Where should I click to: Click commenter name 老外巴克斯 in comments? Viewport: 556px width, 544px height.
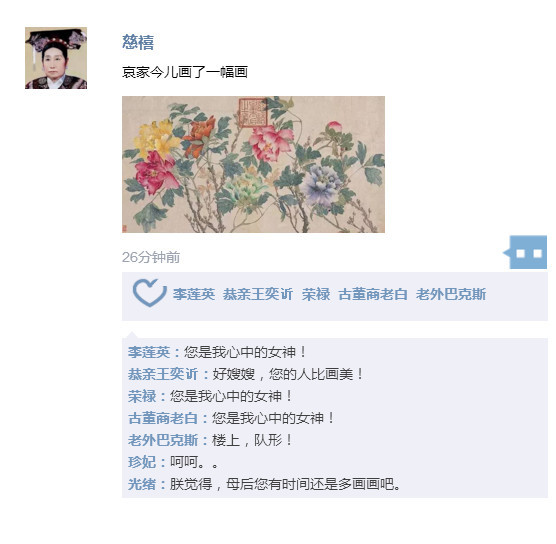(163, 440)
